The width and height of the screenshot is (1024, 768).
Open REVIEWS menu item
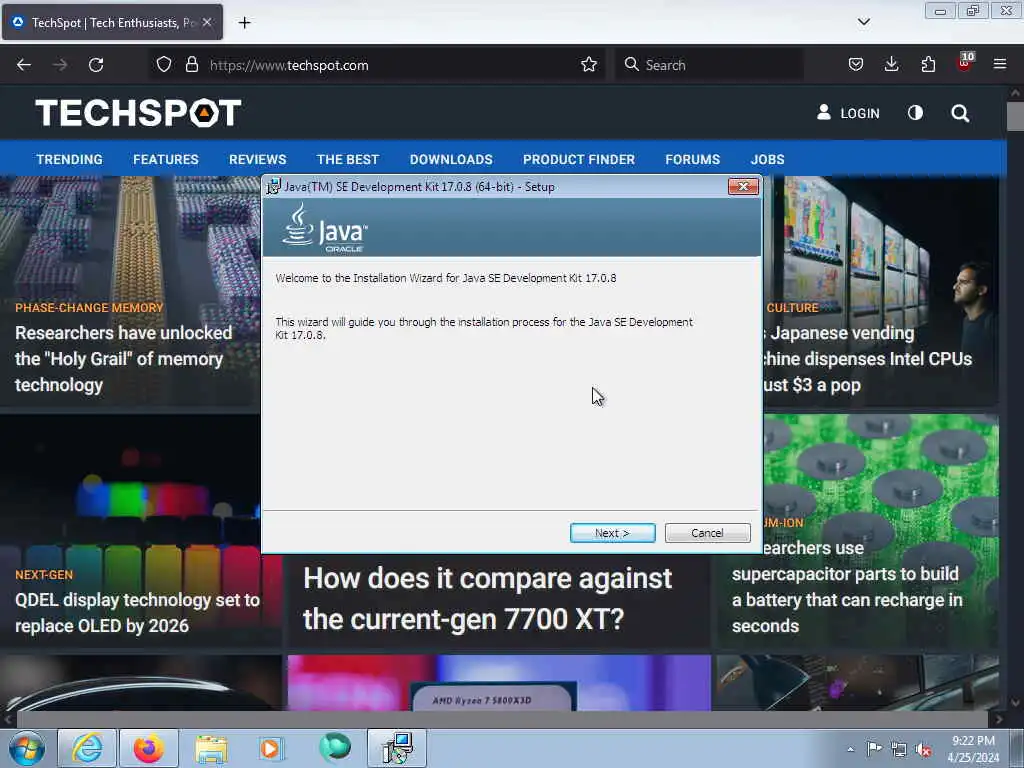[x=257, y=159]
